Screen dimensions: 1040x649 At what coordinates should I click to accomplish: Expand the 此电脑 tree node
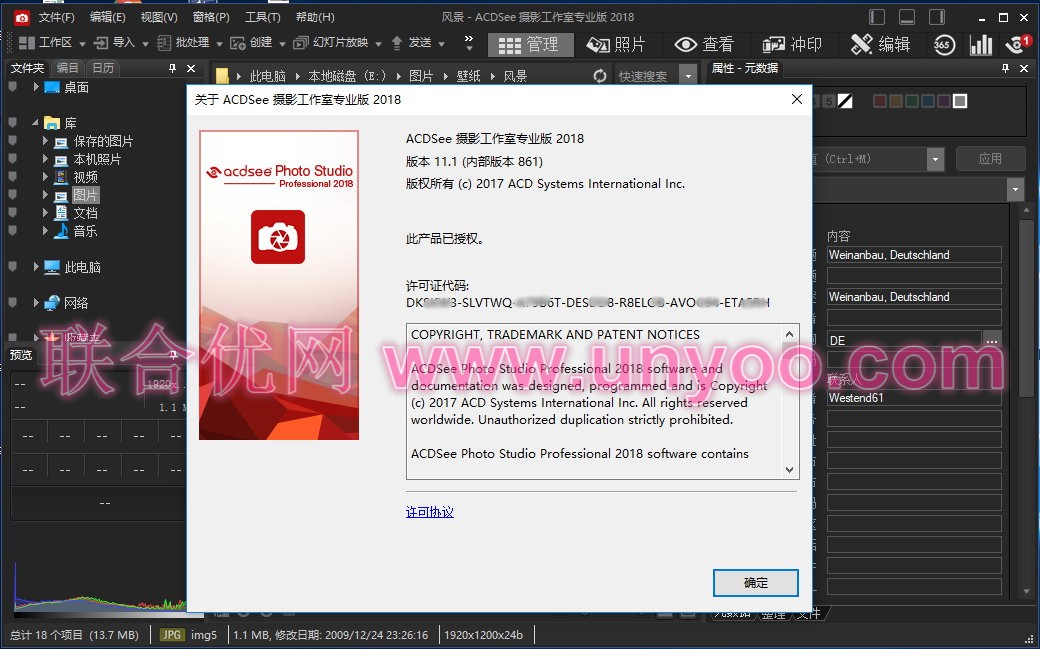coord(36,266)
